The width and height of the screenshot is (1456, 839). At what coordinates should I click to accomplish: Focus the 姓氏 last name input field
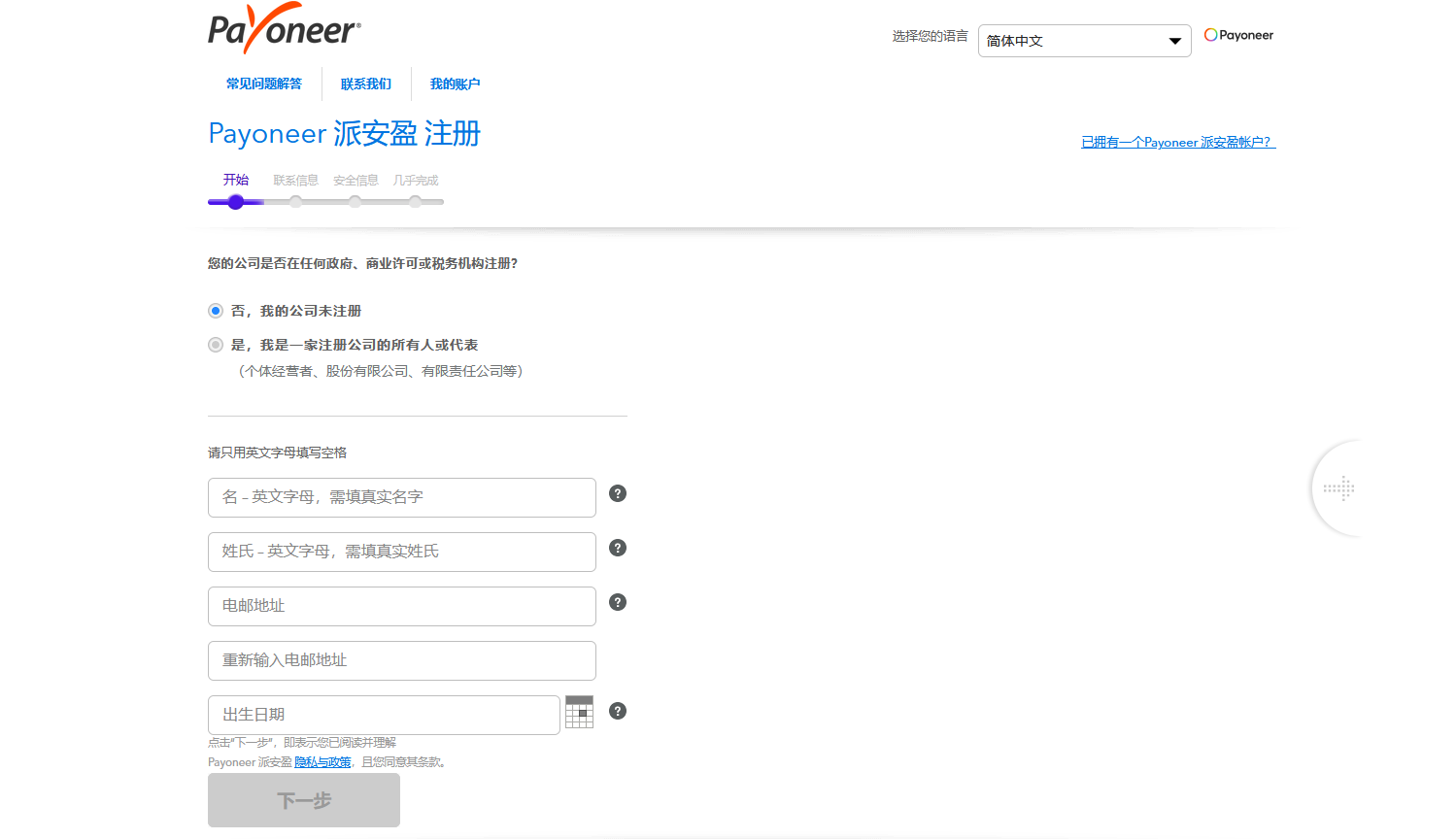[x=402, y=552]
